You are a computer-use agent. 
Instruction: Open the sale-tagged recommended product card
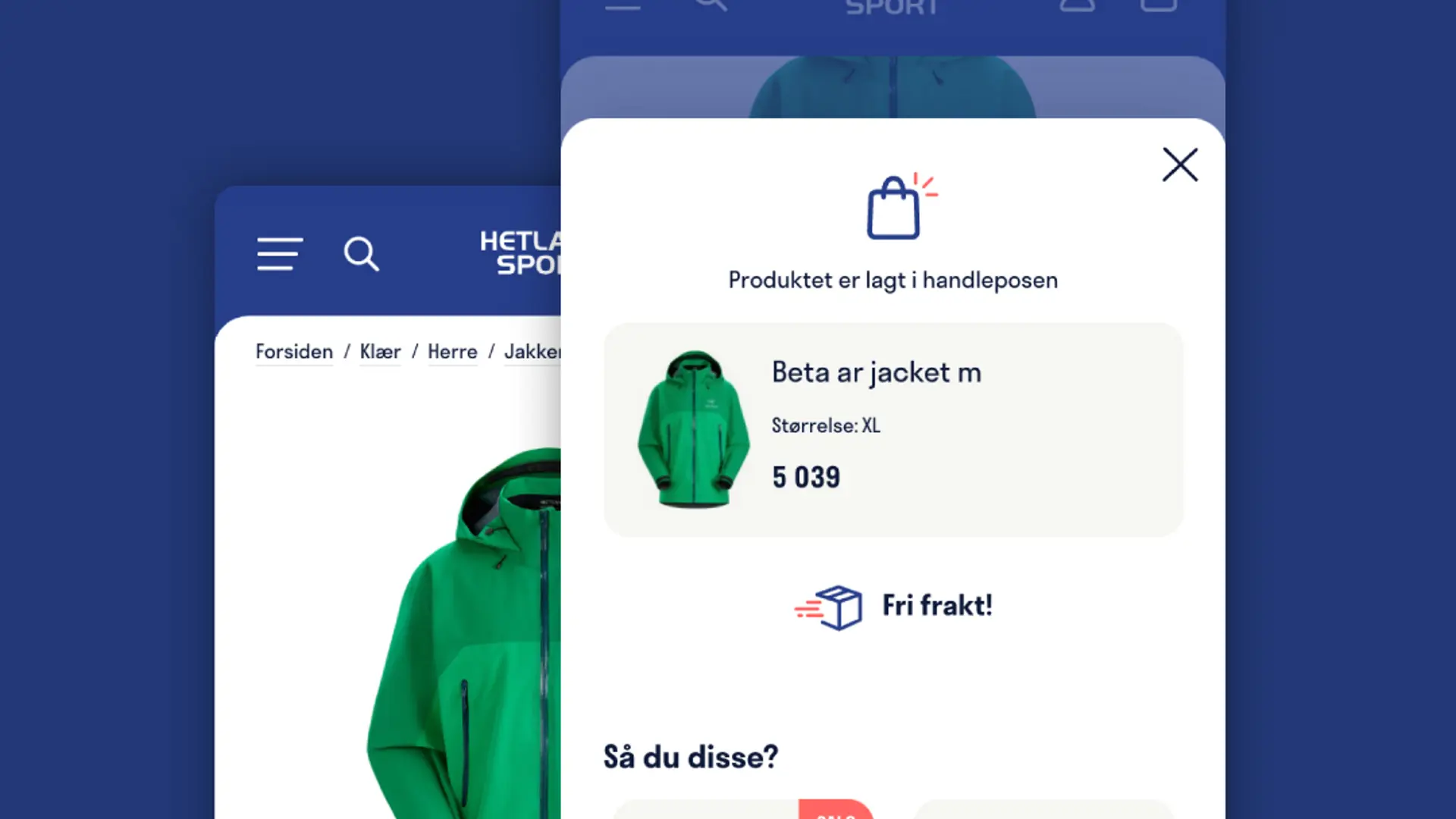point(743,809)
